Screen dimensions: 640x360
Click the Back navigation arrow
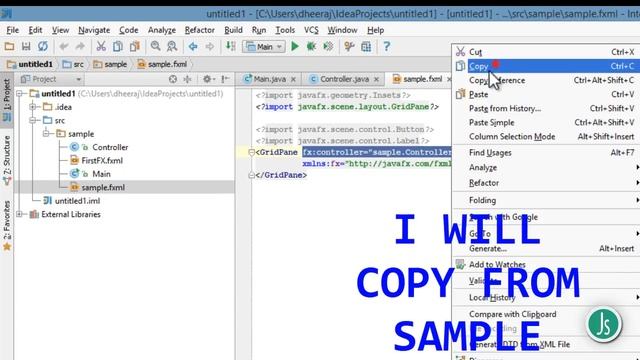tap(193, 47)
